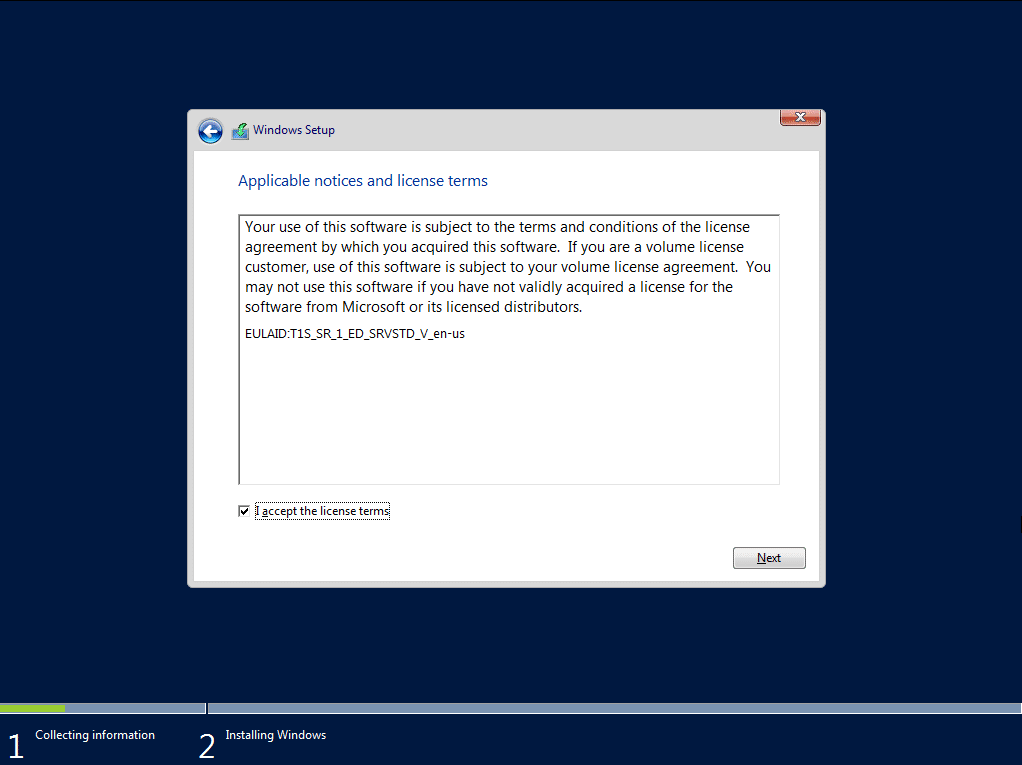Viewport: 1022px width, 765px height.
Task: Close the Windows Setup dialog
Action: coord(800,117)
